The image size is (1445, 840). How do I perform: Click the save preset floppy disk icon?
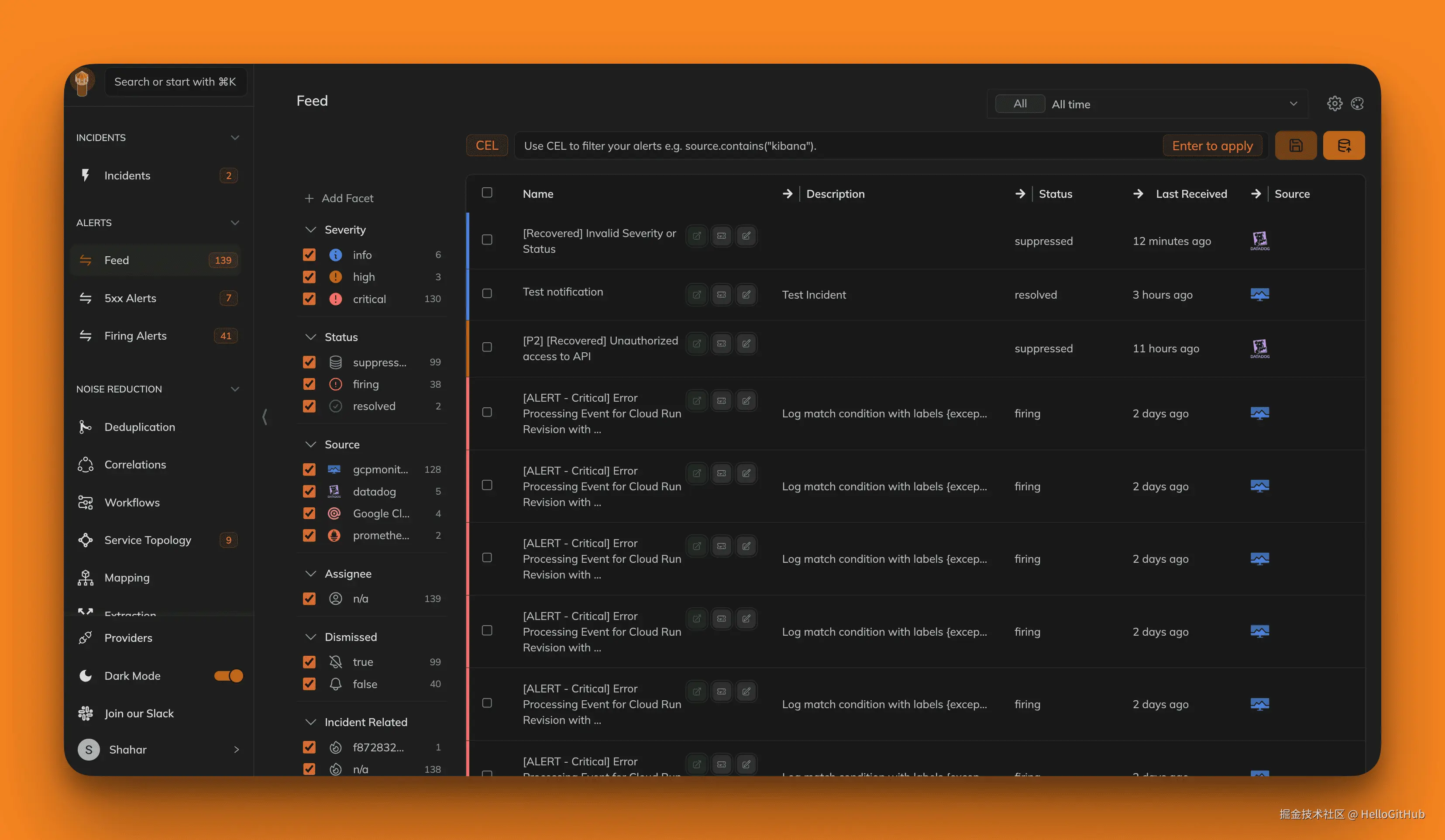click(1295, 146)
